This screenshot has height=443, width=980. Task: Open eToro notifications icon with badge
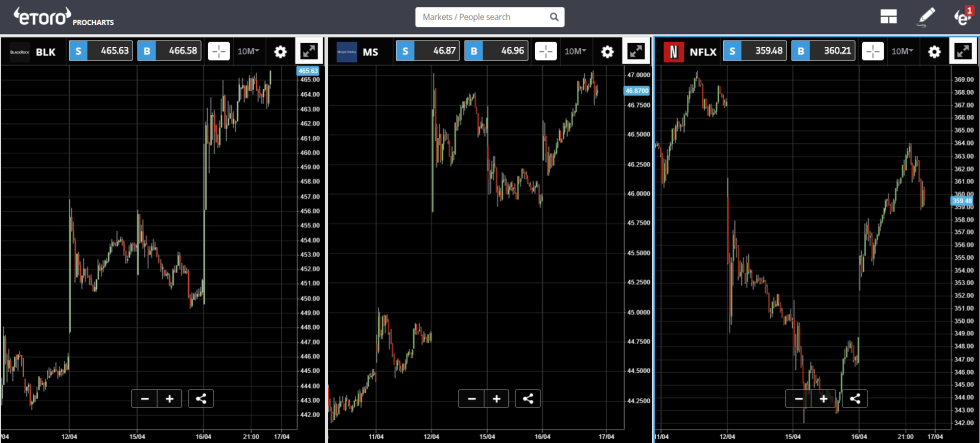[962, 16]
